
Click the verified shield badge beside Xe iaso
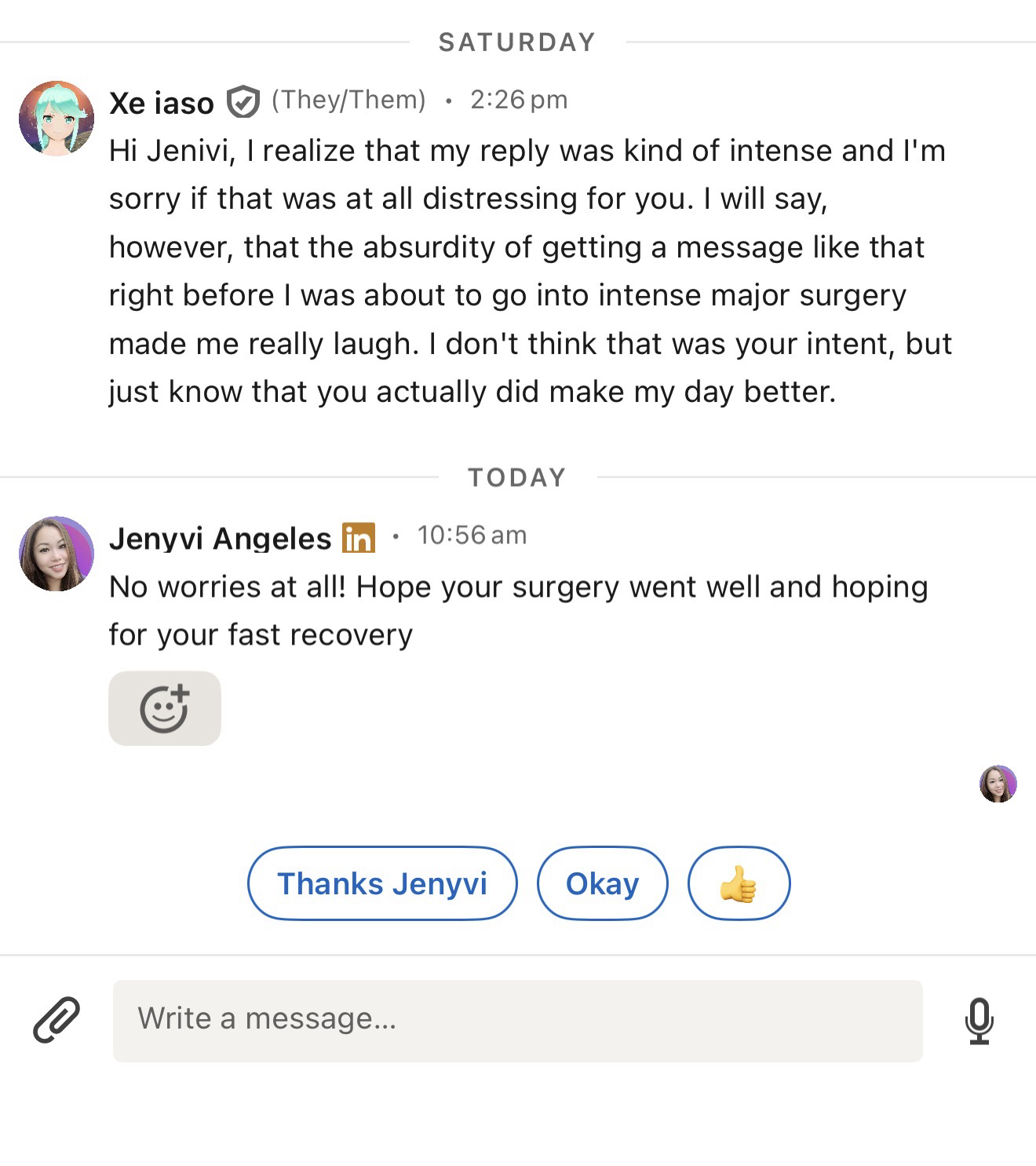coord(243,102)
